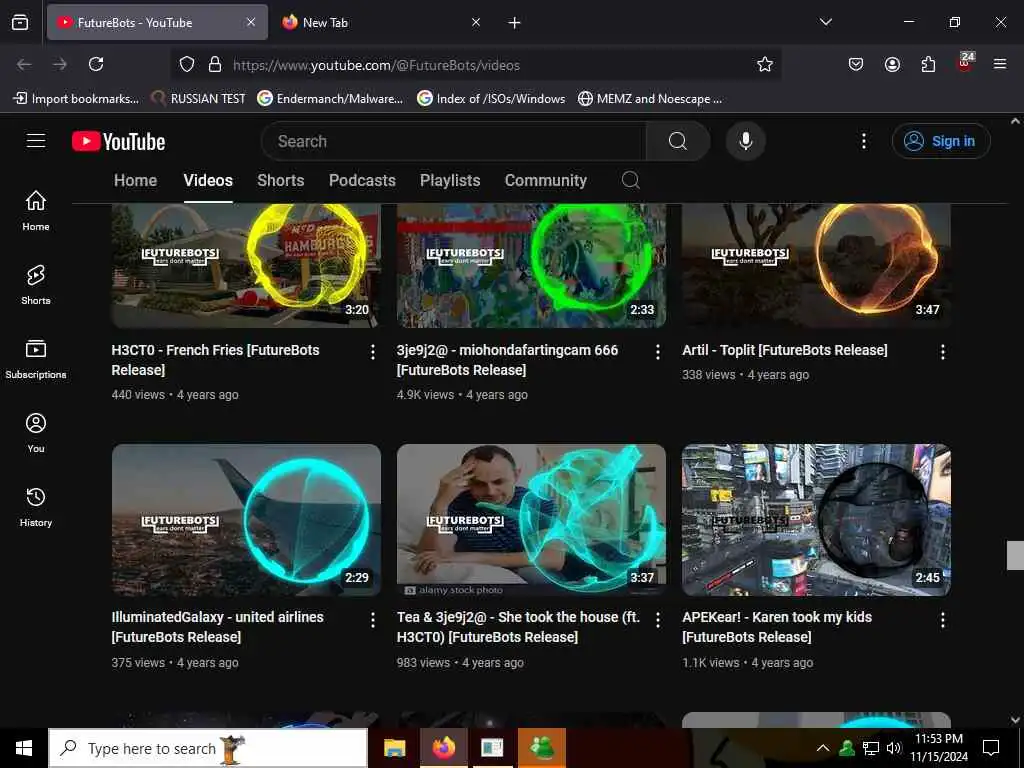Open Artil - Toplit video title
1024x768 pixels.
click(784, 350)
